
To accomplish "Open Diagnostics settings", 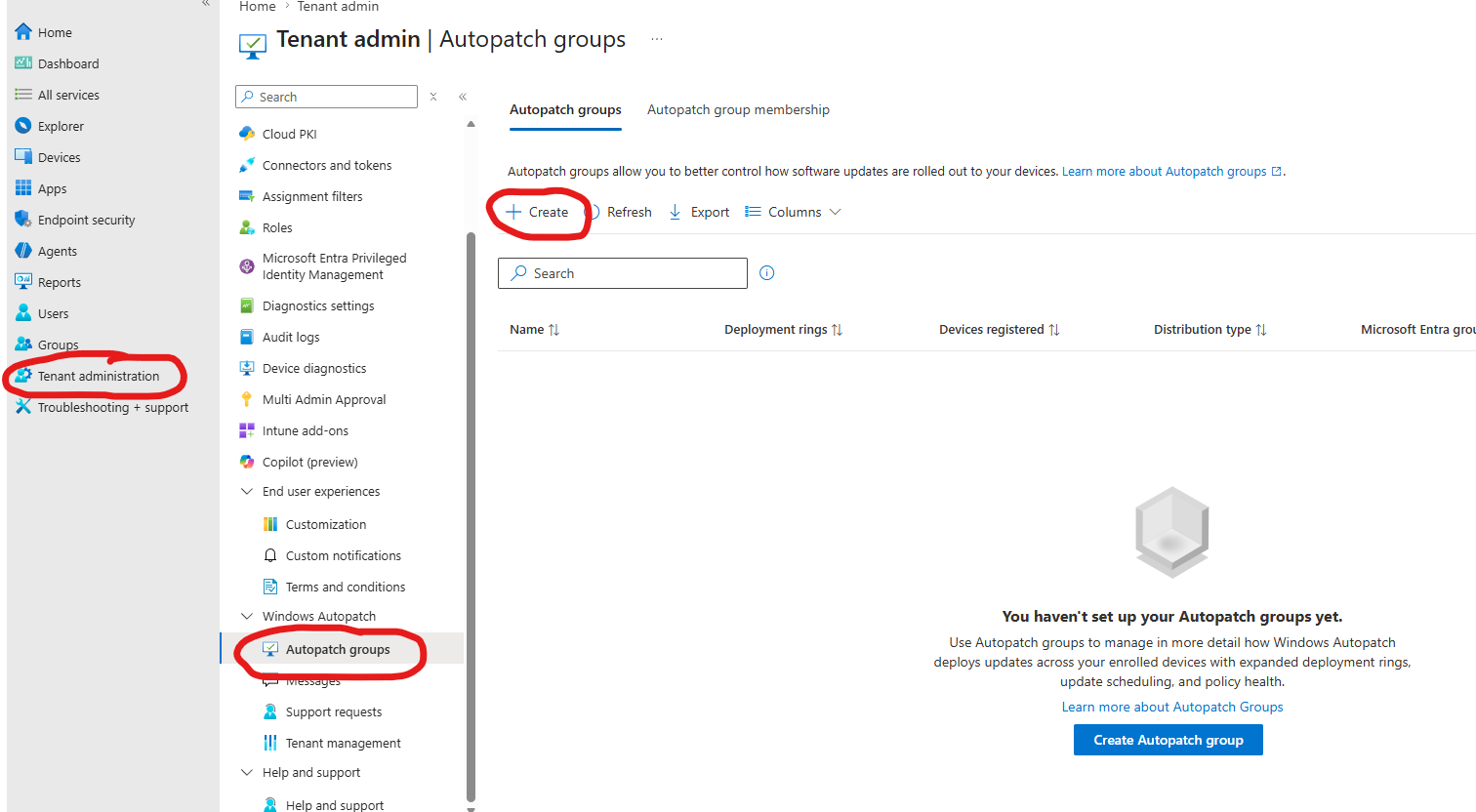I will 317,305.
